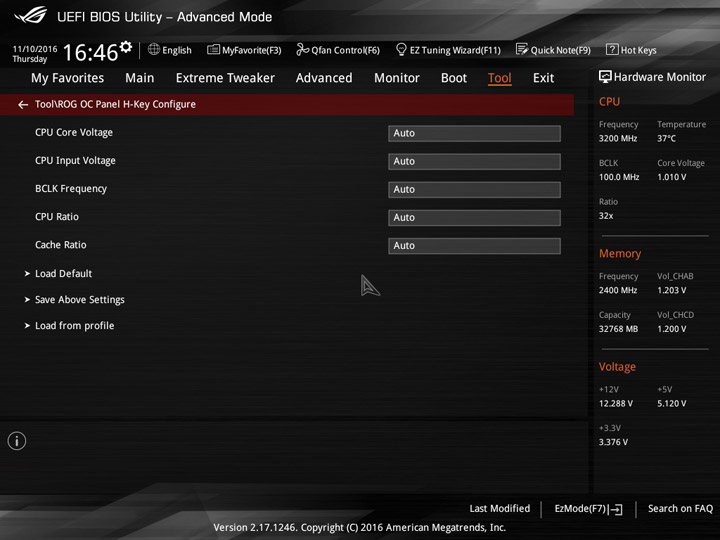Image resolution: width=720 pixels, height=540 pixels.
Task: Select the Tool tab
Action: pos(500,78)
